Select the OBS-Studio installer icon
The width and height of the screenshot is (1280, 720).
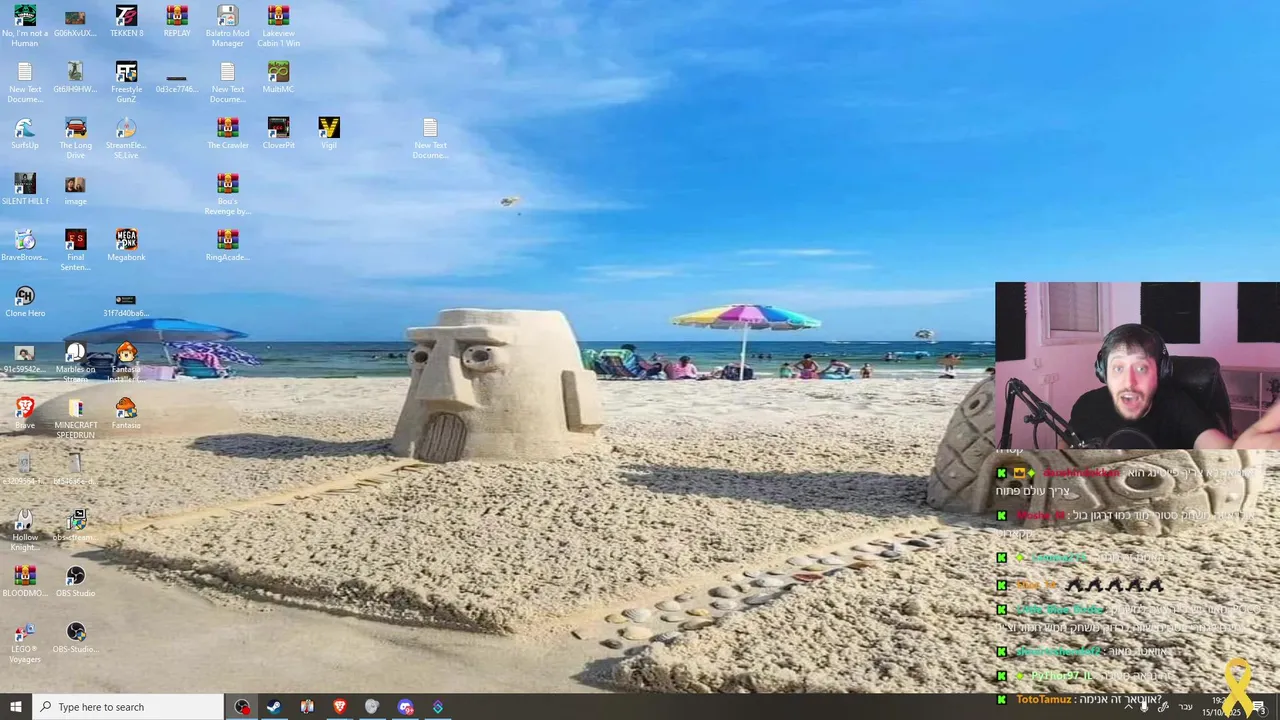click(x=75, y=637)
